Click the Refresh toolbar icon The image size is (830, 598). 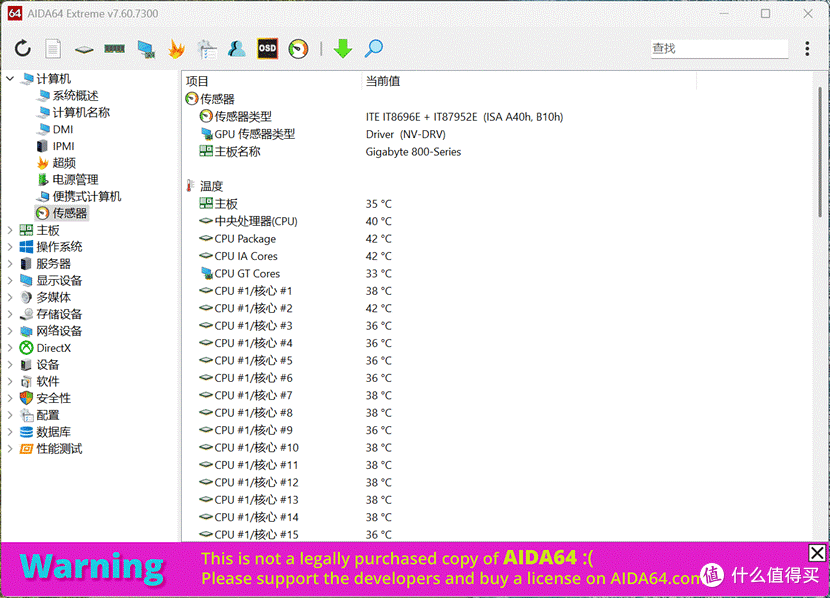pos(23,49)
